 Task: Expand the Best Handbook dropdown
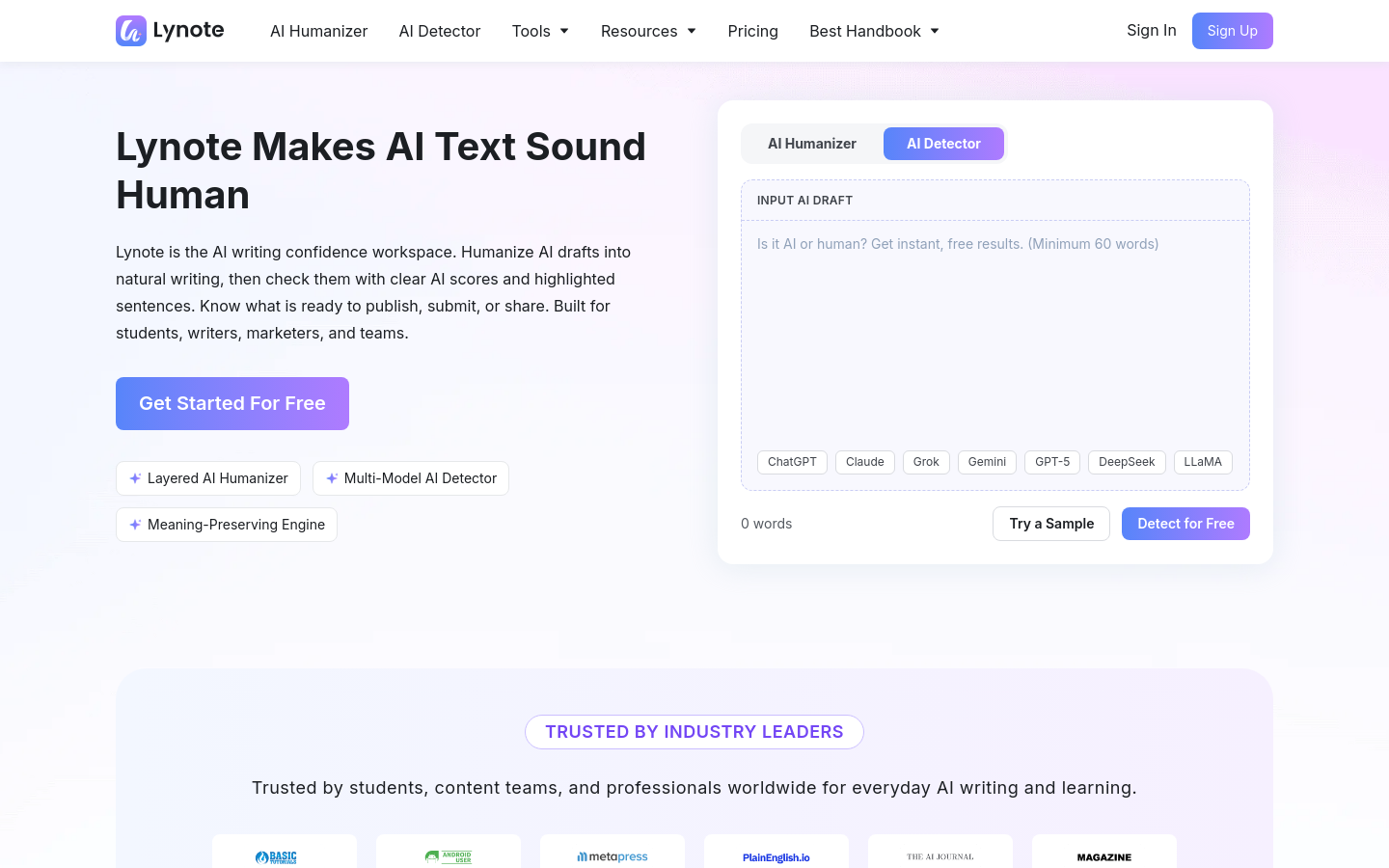(x=874, y=31)
